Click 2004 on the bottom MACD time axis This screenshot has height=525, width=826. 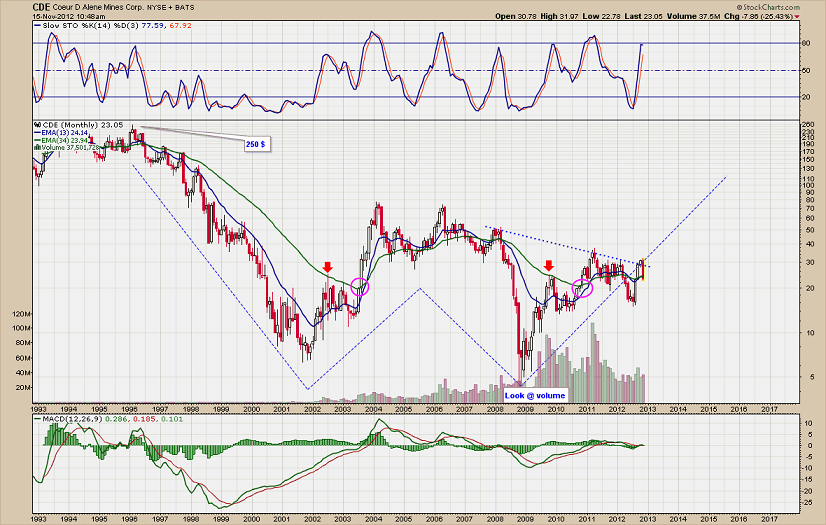pyautogui.click(x=373, y=519)
